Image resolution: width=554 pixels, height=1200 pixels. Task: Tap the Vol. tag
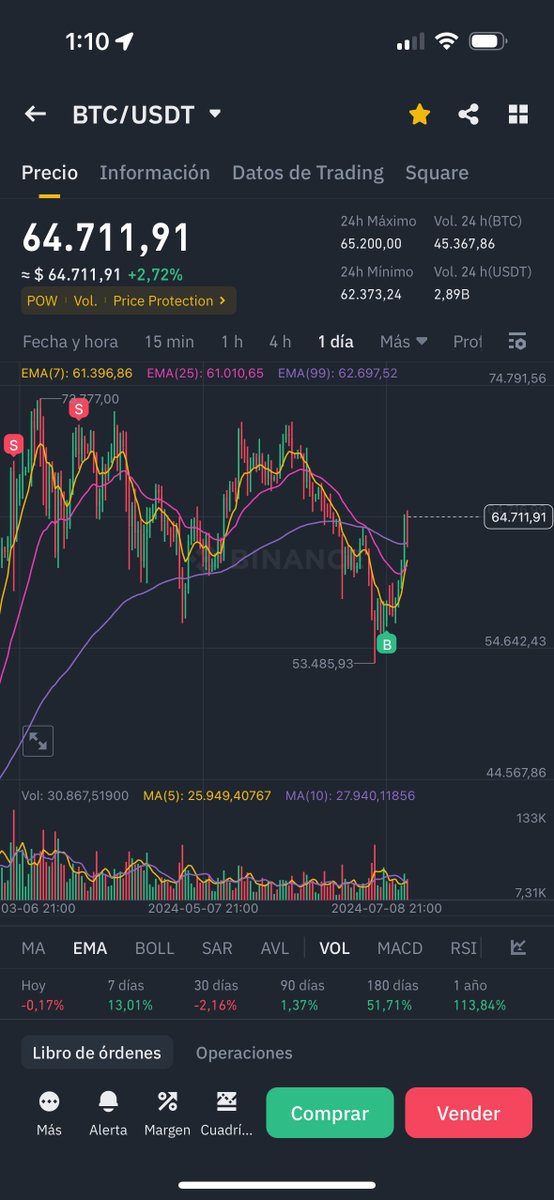[x=85, y=301]
